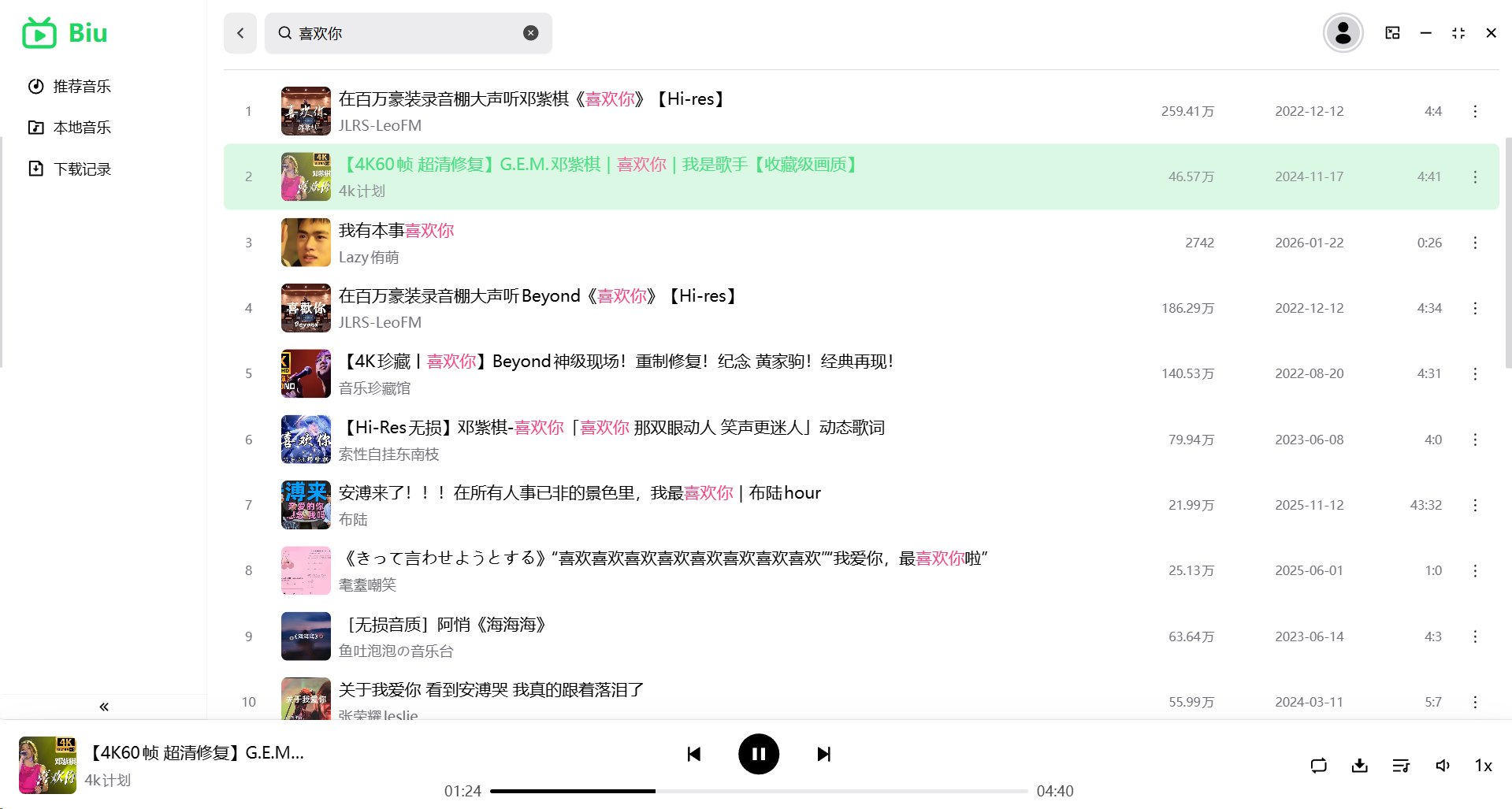Change playback speed from 1x
1512x809 pixels.
[1482, 765]
